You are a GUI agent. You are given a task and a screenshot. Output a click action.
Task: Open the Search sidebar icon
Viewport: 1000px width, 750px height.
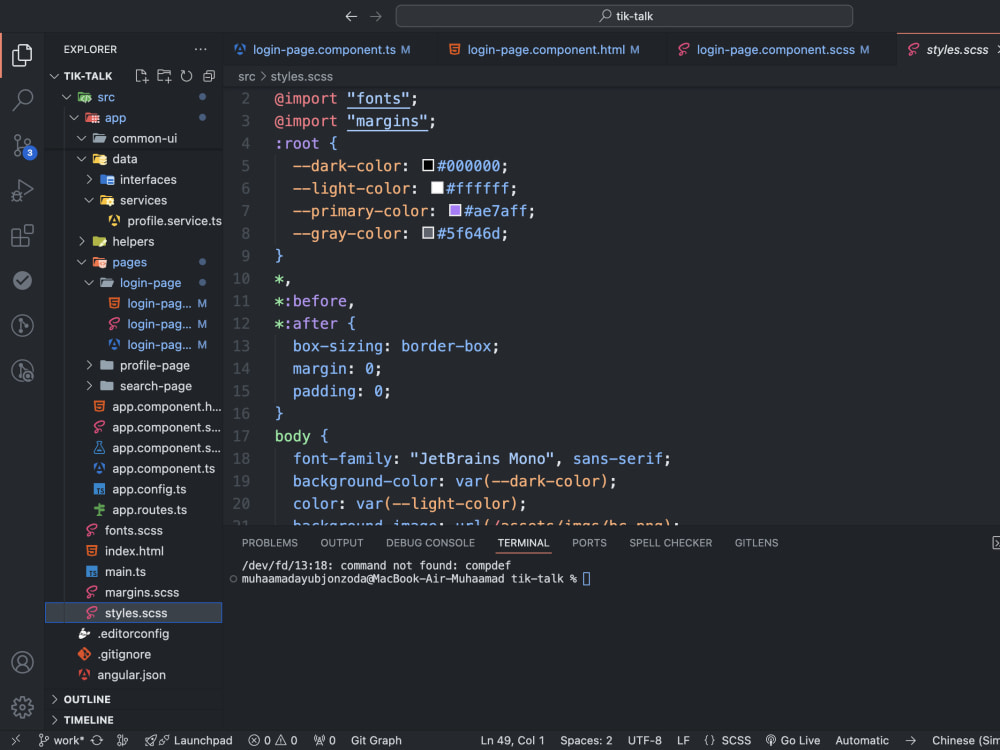coord(22,99)
